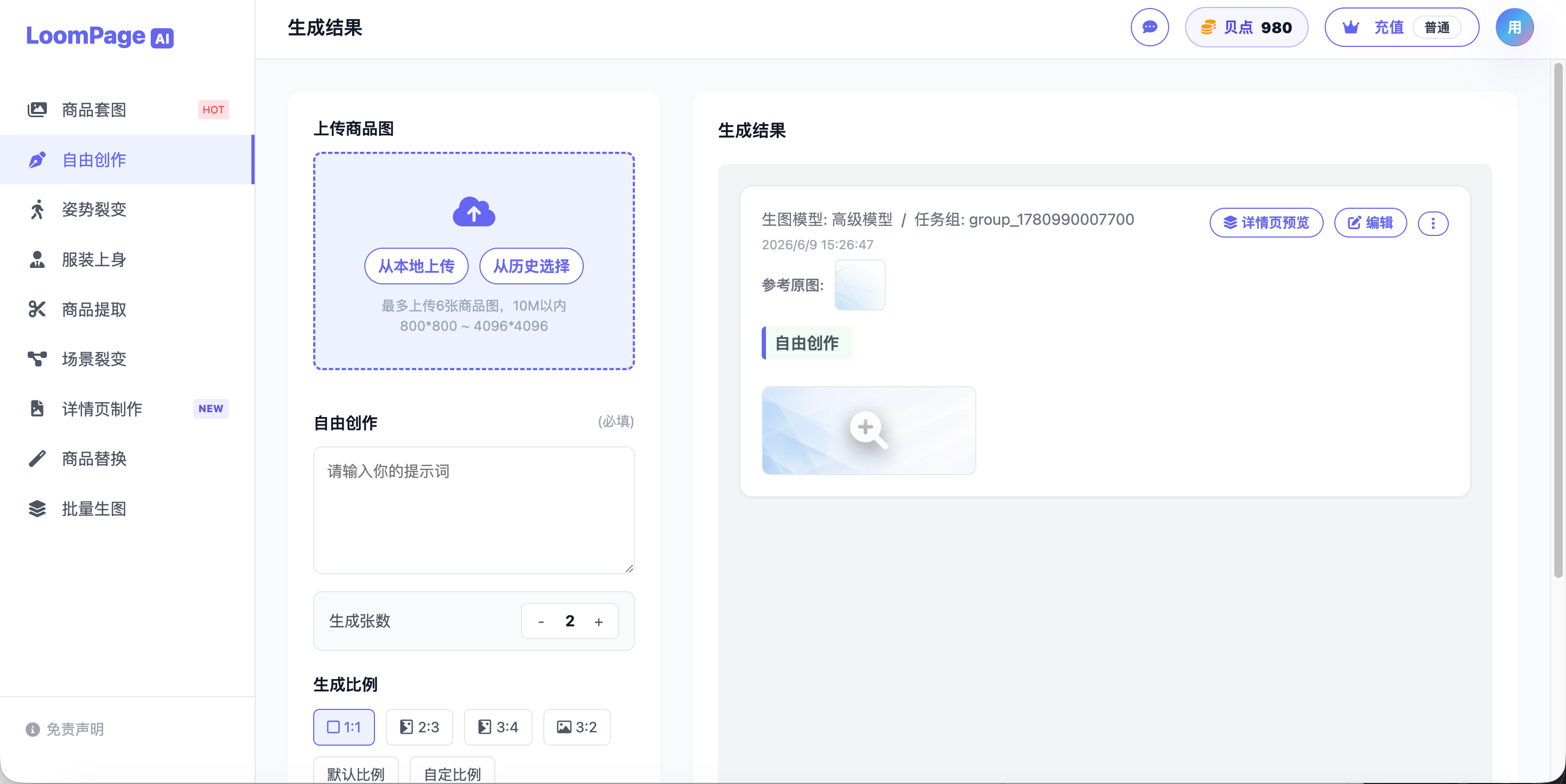Open 商品套图 in the sidebar
This screenshot has height=784, width=1566.
(127, 109)
